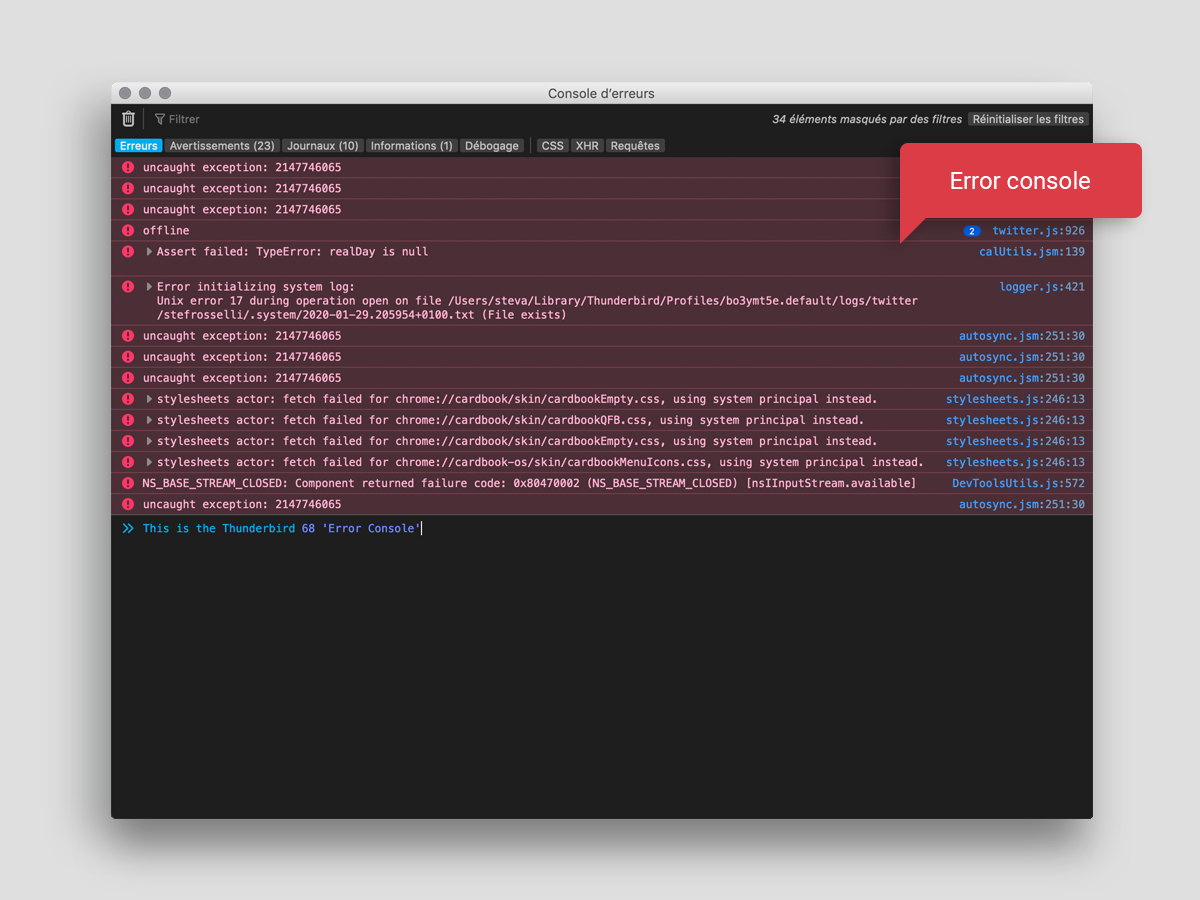This screenshot has height=900, width=1200.
Task: Click the double-chevron command prompt icon
Action: [128, 528]
